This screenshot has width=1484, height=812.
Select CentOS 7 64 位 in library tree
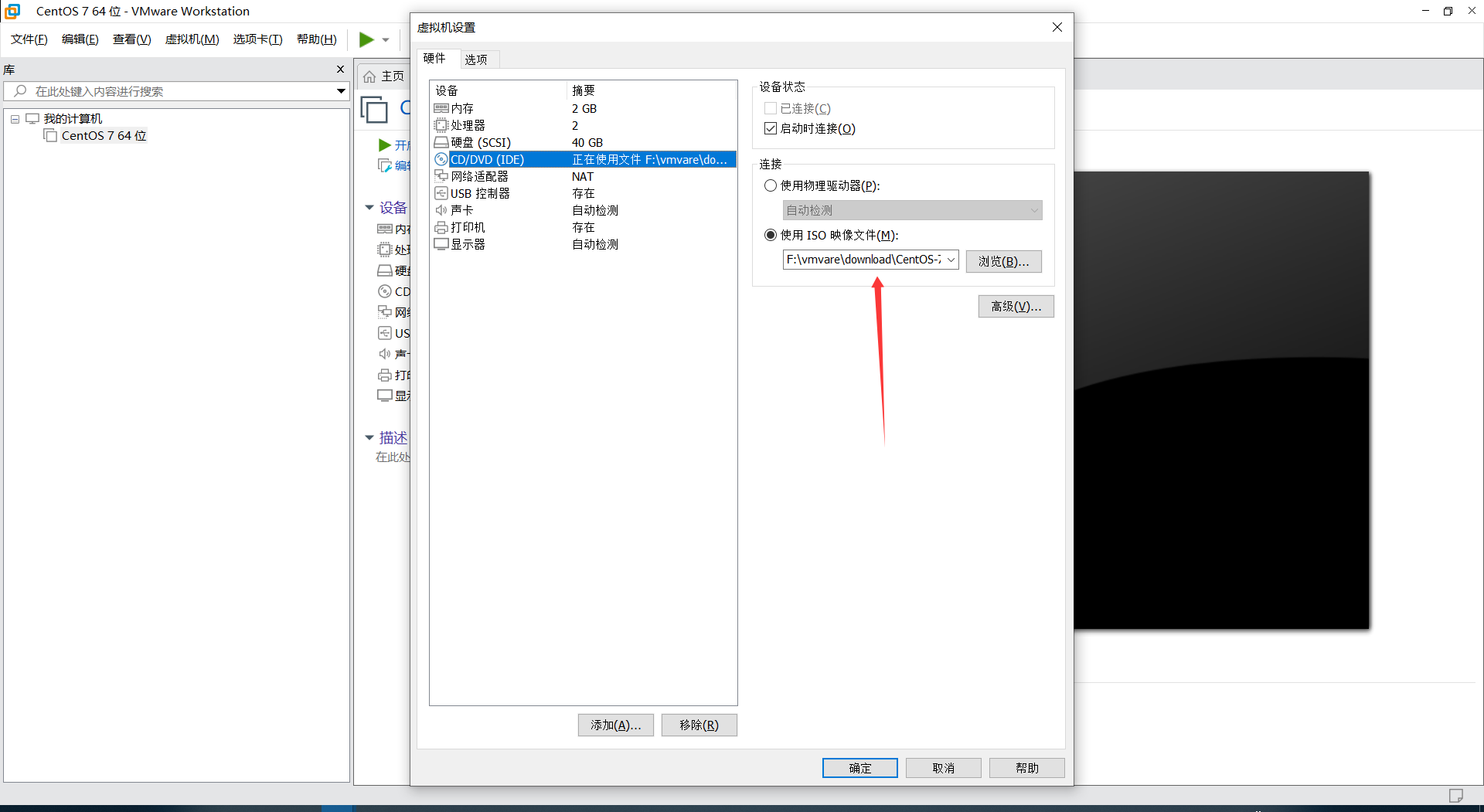pos(104,136)
